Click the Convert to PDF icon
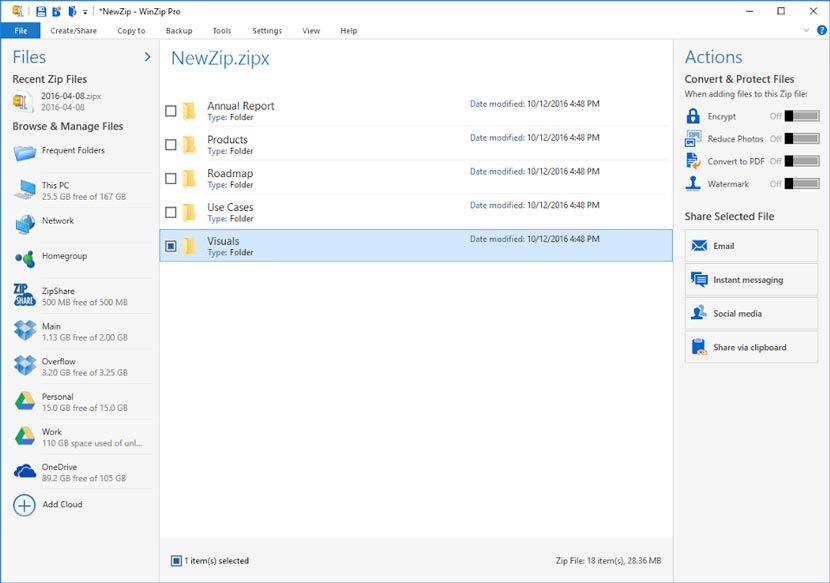This screenshot has width=830, height=583. 695,161
